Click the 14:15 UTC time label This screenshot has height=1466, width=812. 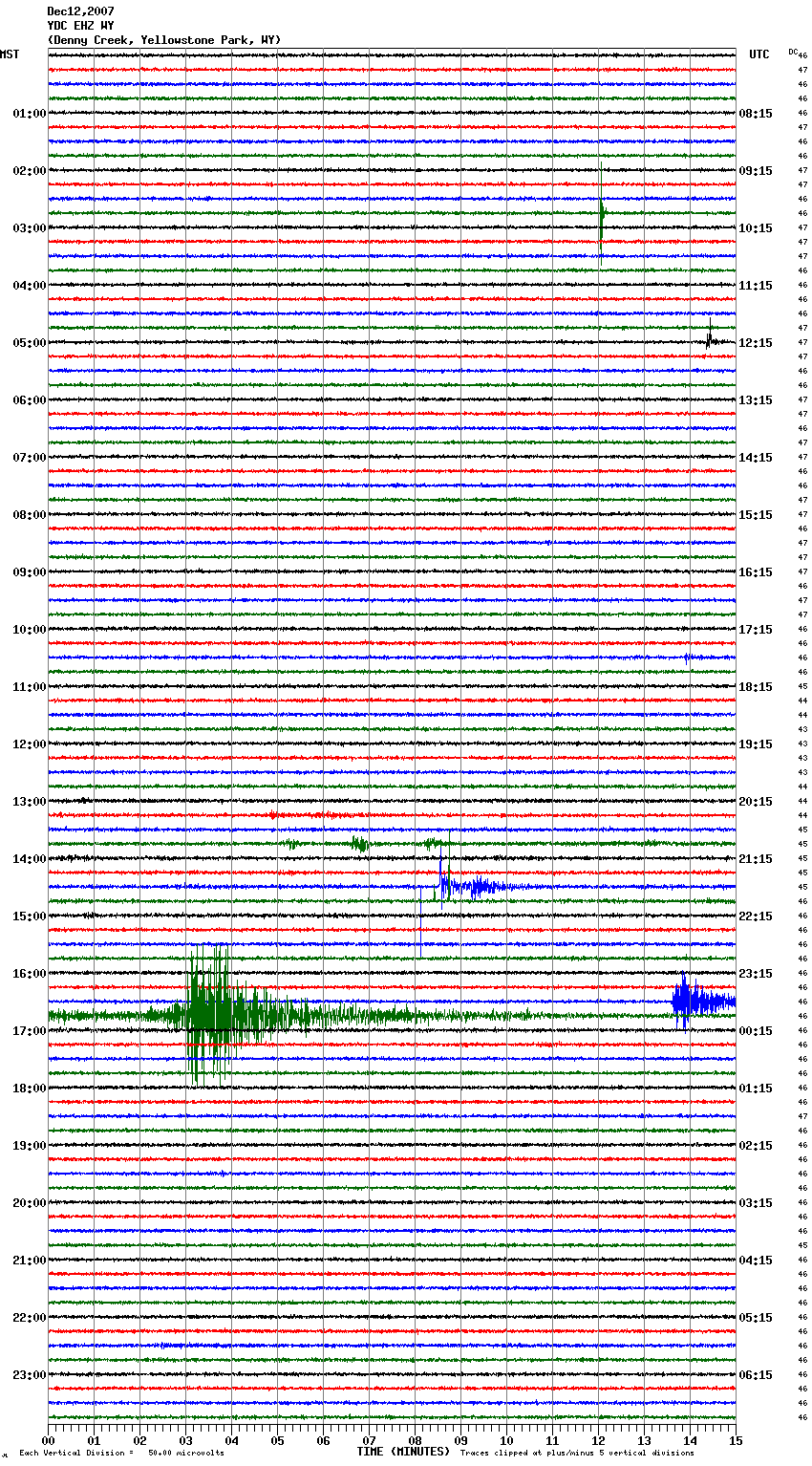click(756, 458)
